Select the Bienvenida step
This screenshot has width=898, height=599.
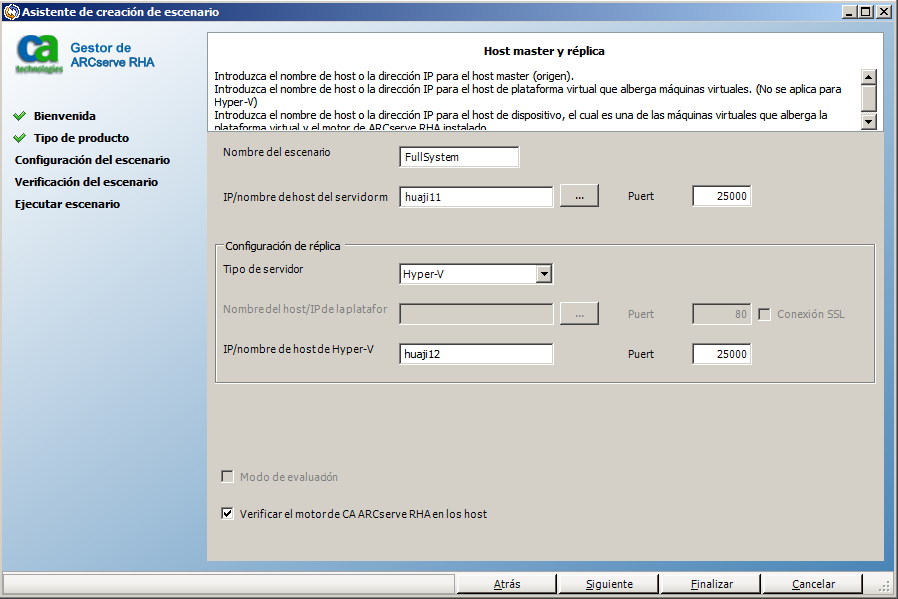(65, 116)
